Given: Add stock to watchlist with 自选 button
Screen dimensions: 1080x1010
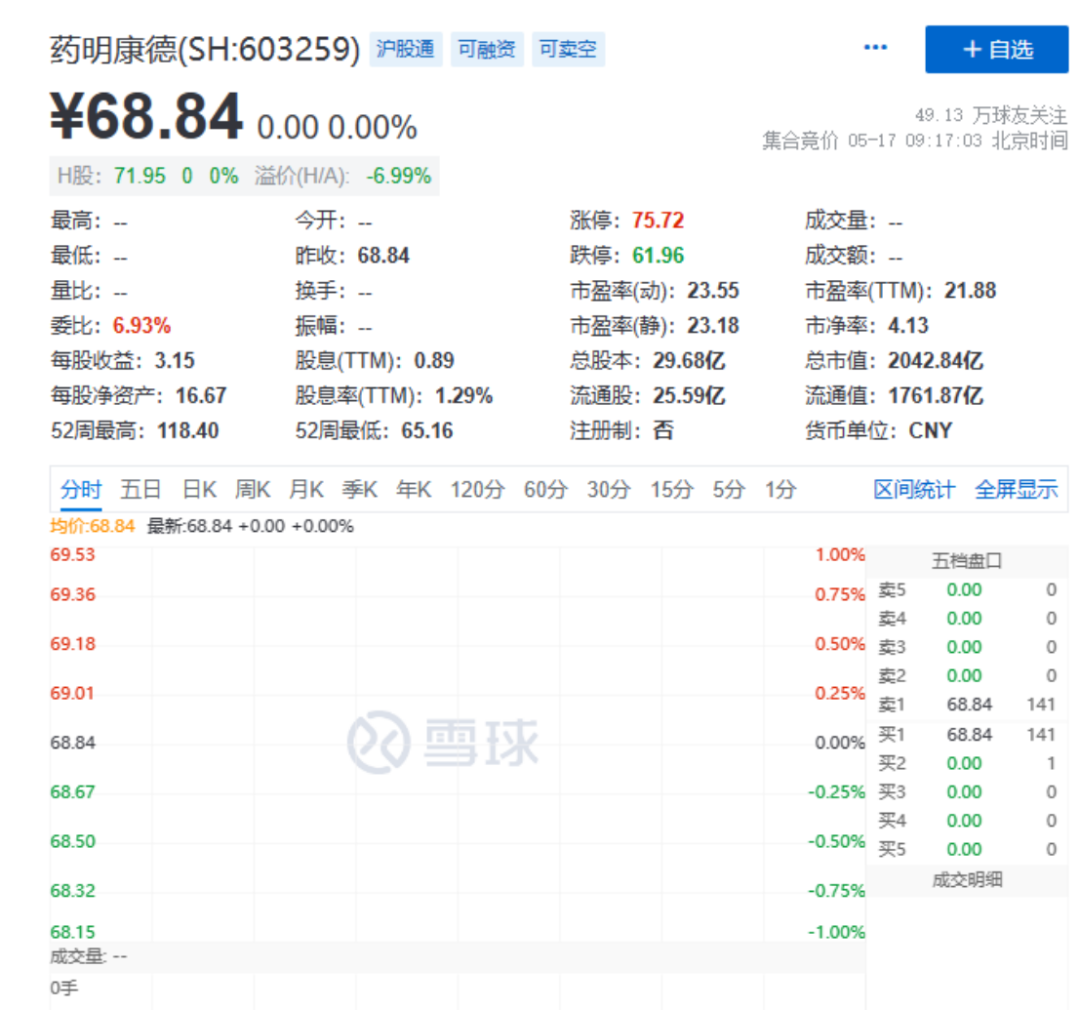Looking at the screenshot, I should pyautogui.click(x=996, y=49).
